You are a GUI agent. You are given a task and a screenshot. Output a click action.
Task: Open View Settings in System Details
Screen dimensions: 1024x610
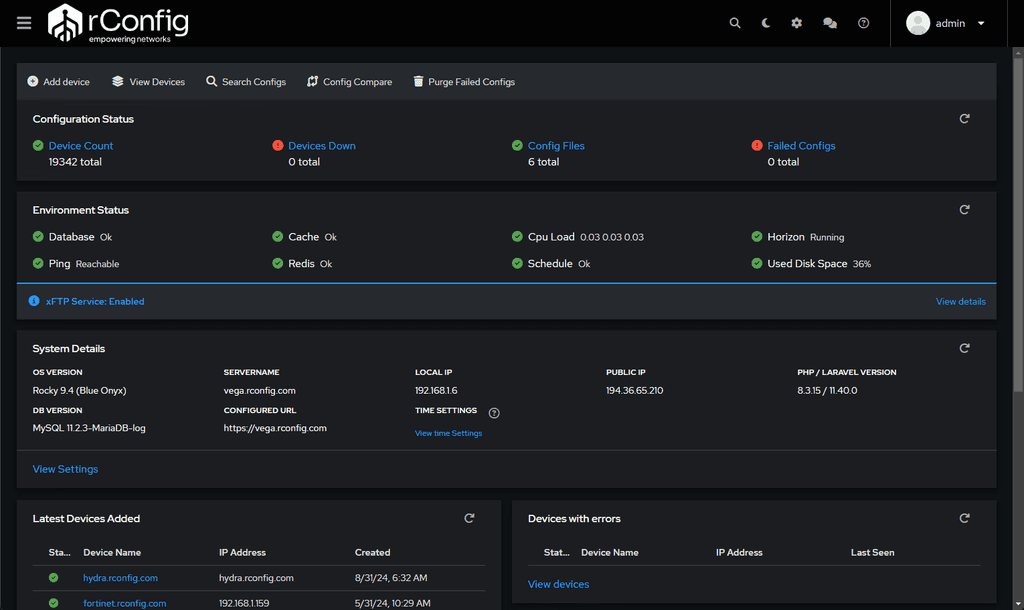point(64,468)
